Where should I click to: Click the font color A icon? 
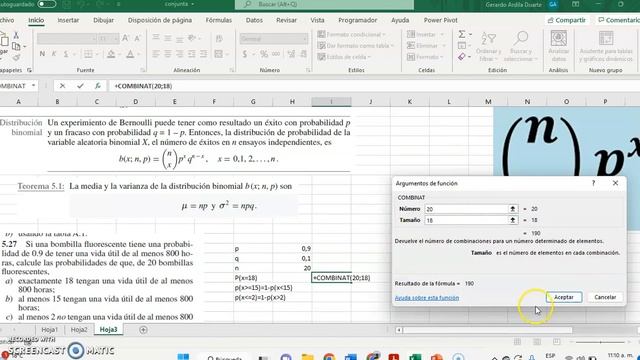click(130, 54)
